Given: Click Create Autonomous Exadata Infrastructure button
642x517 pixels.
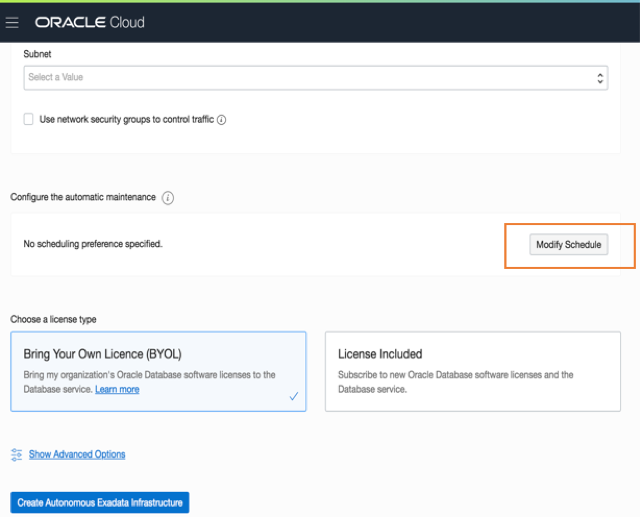Looking at the screenshot, I should [100, 503].
